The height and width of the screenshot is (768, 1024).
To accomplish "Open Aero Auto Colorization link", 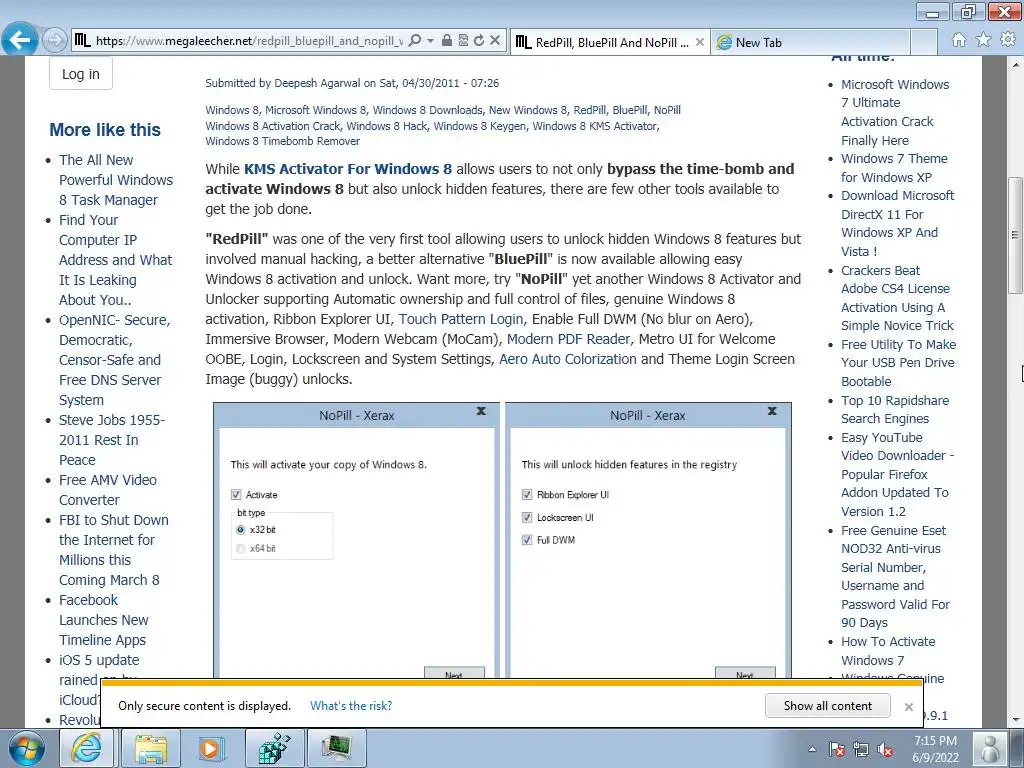I will [x=568, y=359].
